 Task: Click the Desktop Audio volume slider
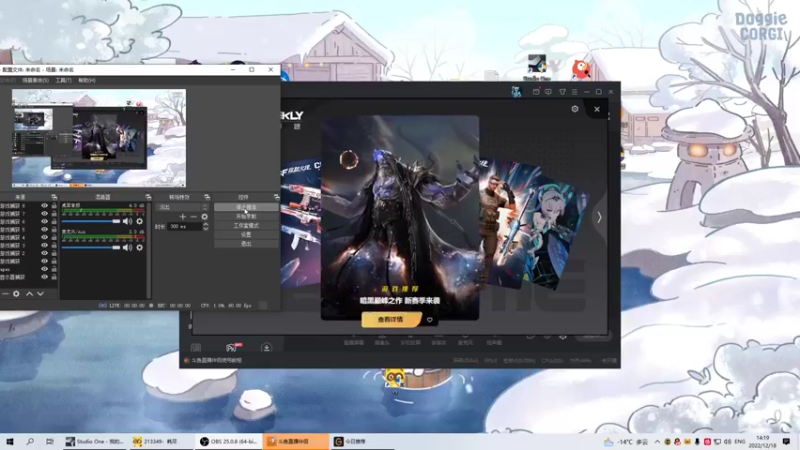click(x=90, y=221)
